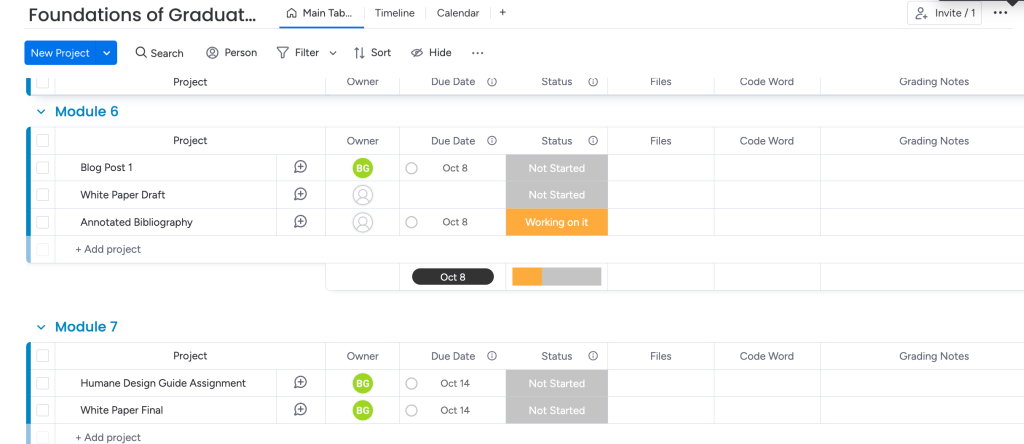Collapse the Module 6 group
The width and height of the screenshot is (1024, 444).
(x=41, y=112)
